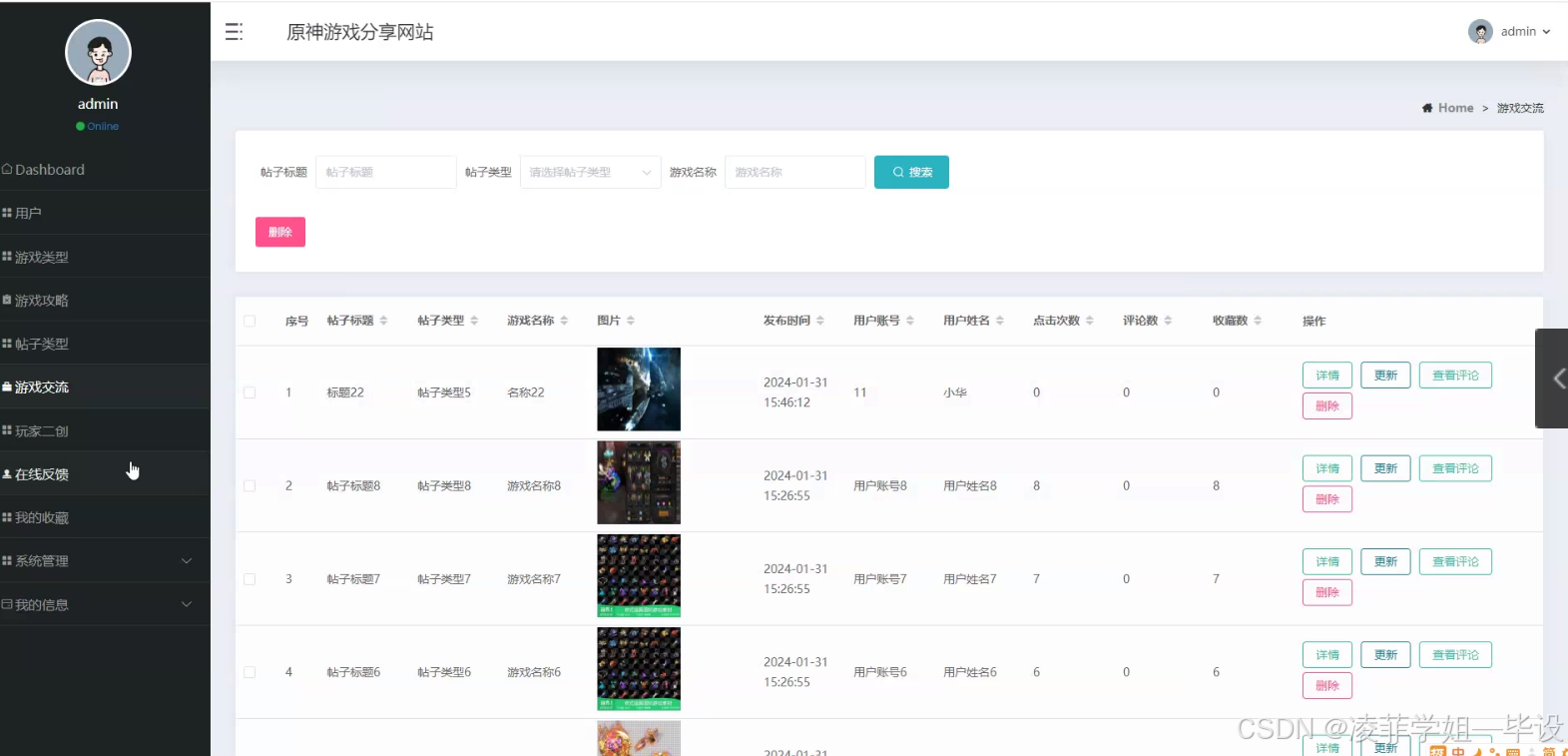
Task: Sort by 用户账号 column arrows
Action: coord(910,321)
